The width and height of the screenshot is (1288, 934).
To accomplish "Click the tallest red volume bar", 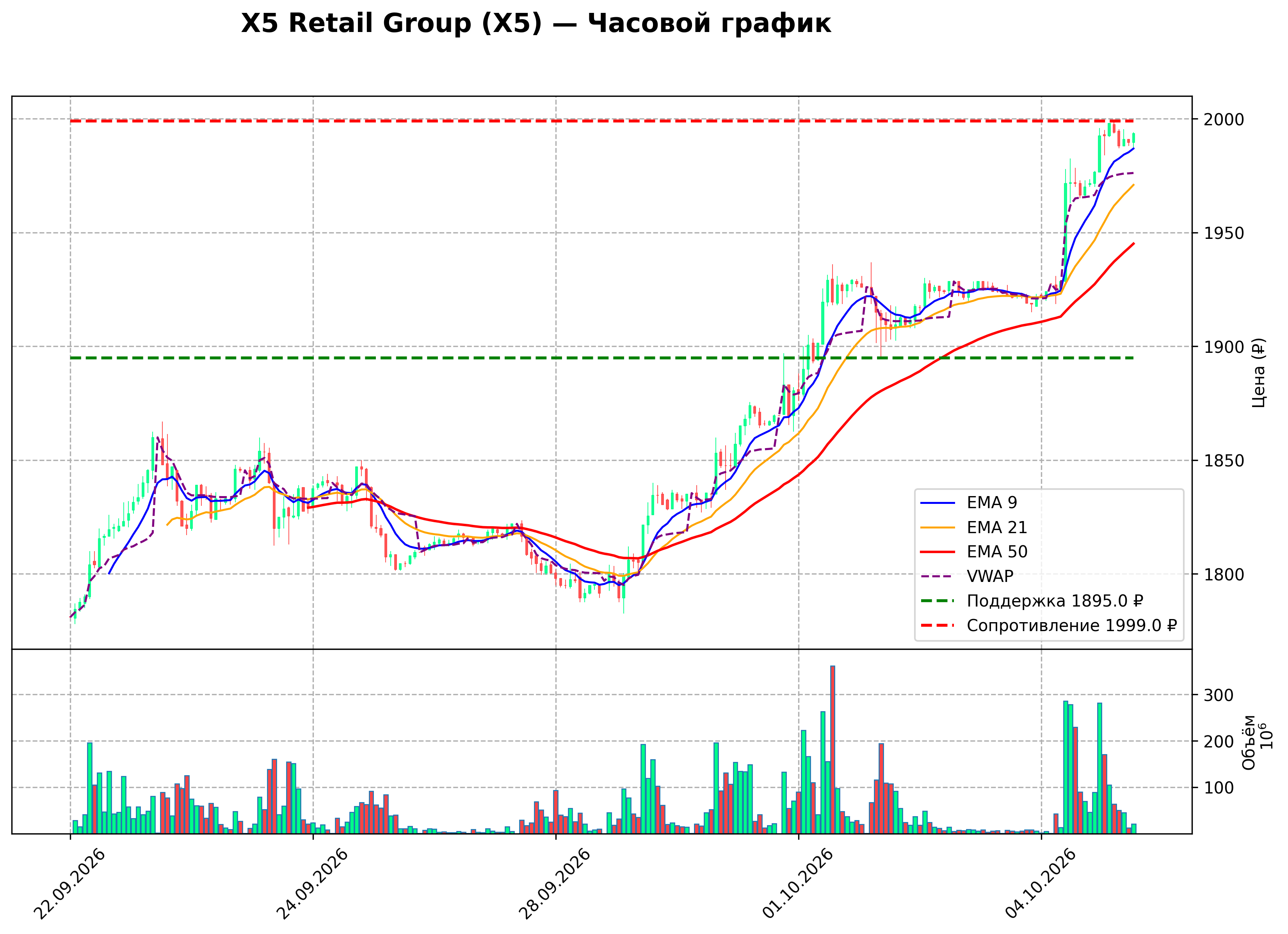I will (x=833, y=749).
